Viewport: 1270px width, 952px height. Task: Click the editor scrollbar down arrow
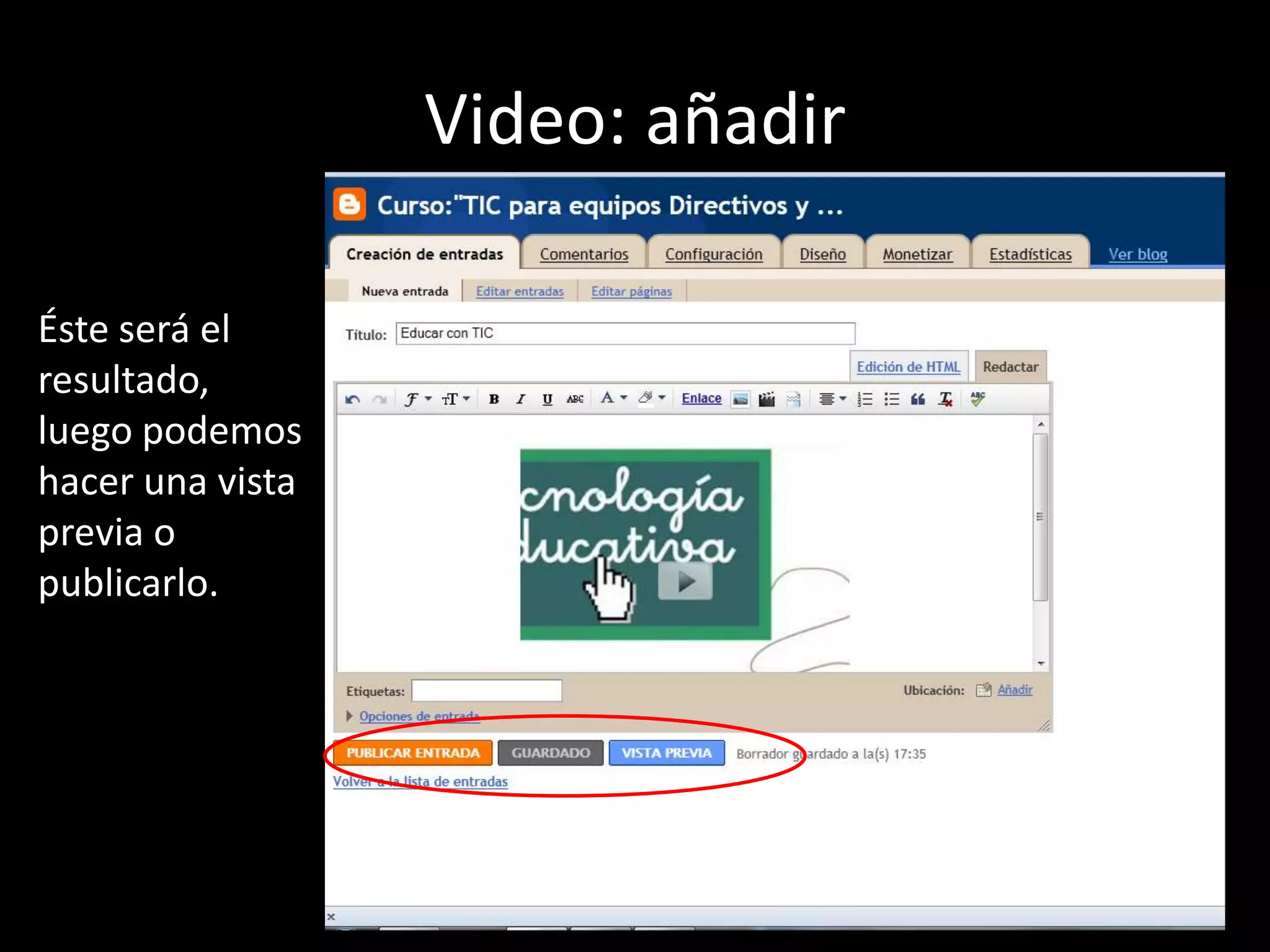pyautogui.click(x=1041, y=663)
